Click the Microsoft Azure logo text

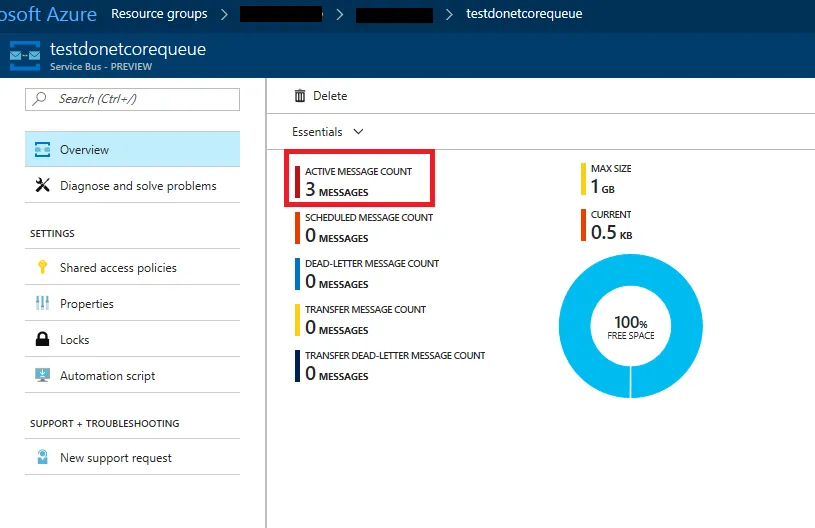point(48,14)
